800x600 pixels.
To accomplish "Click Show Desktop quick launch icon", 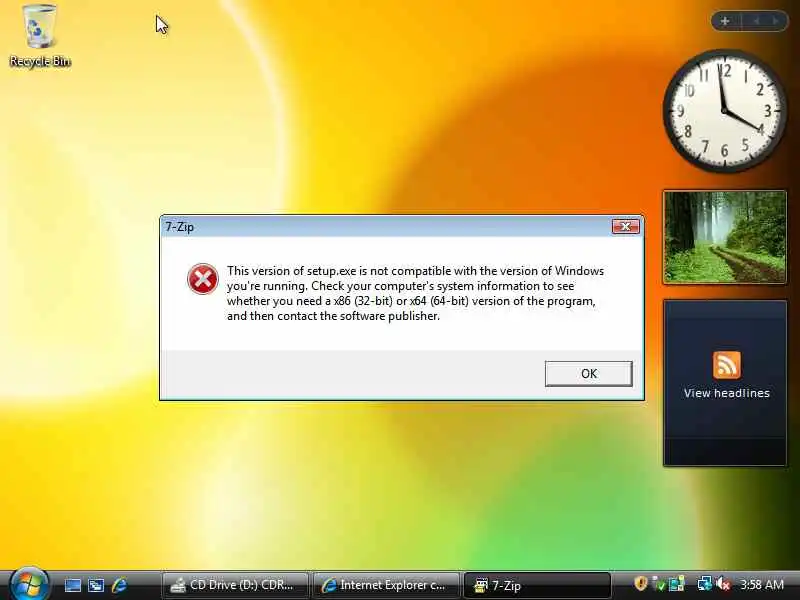I will pos(72,585).
